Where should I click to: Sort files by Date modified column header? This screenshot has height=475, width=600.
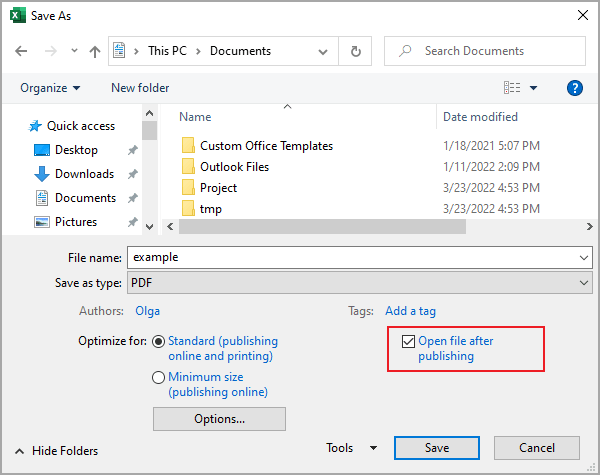(480, 117)
